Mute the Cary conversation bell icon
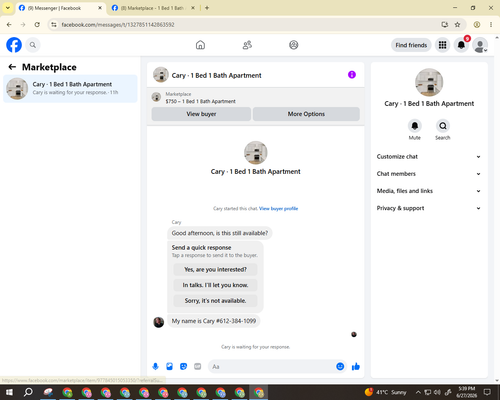The height and width of the screenshot is (400, 500). click(x=415, y=126)
